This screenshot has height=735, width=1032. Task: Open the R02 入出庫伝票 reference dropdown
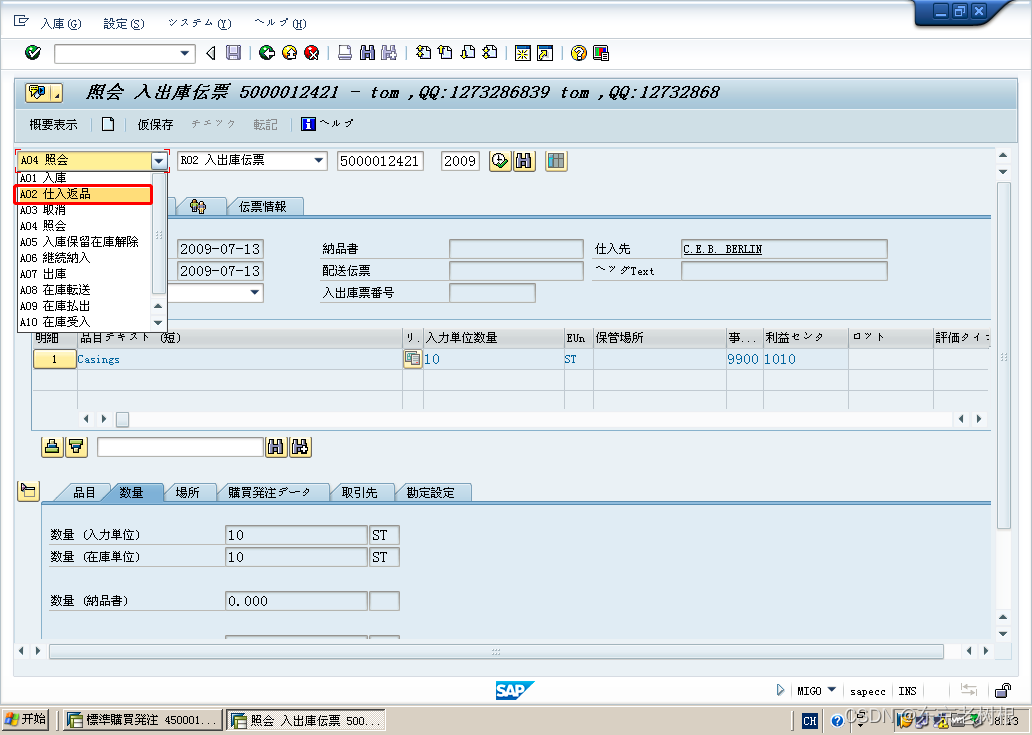click(319, 160)
